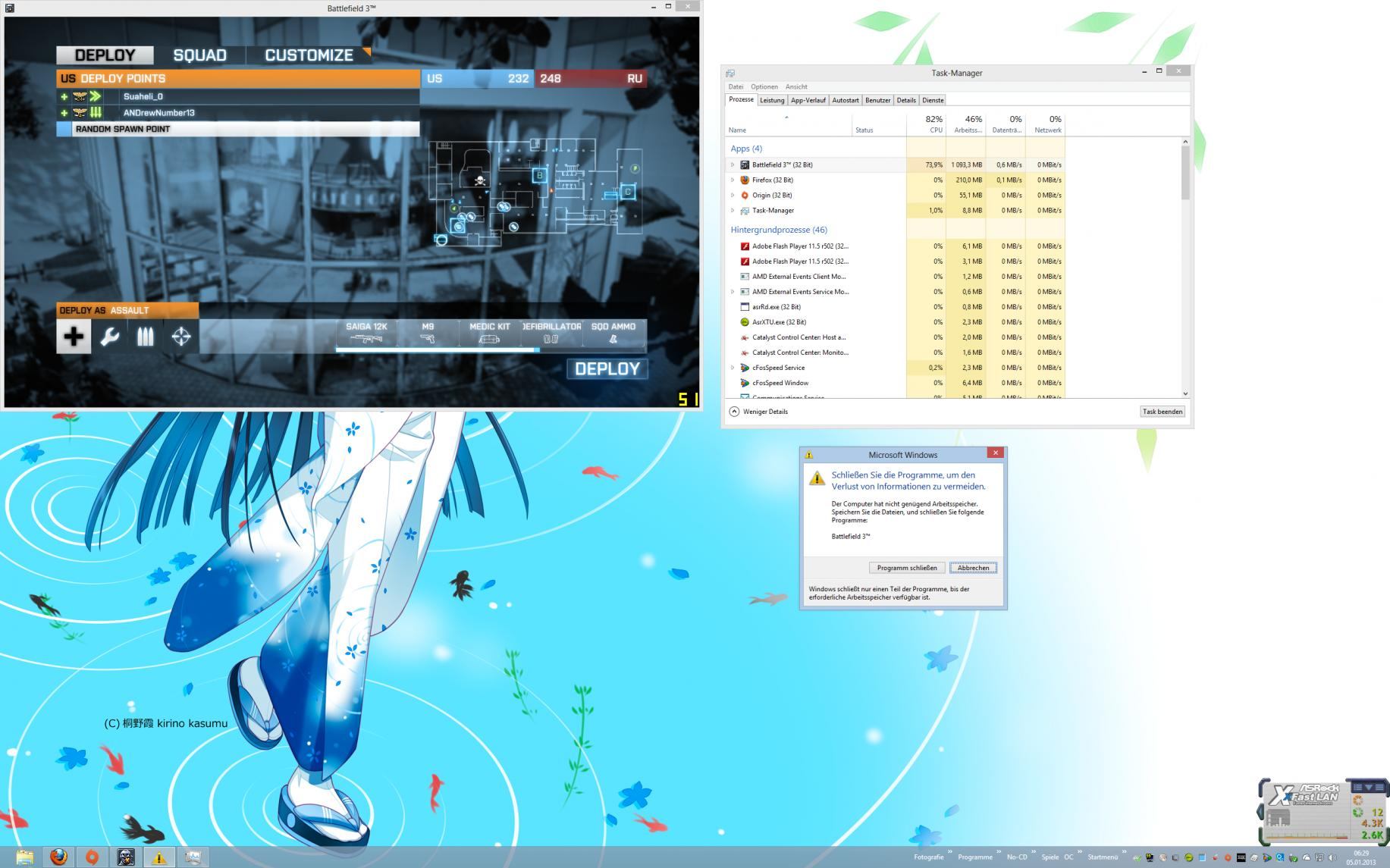Select Catalyst Control Center: Host row

895,337
